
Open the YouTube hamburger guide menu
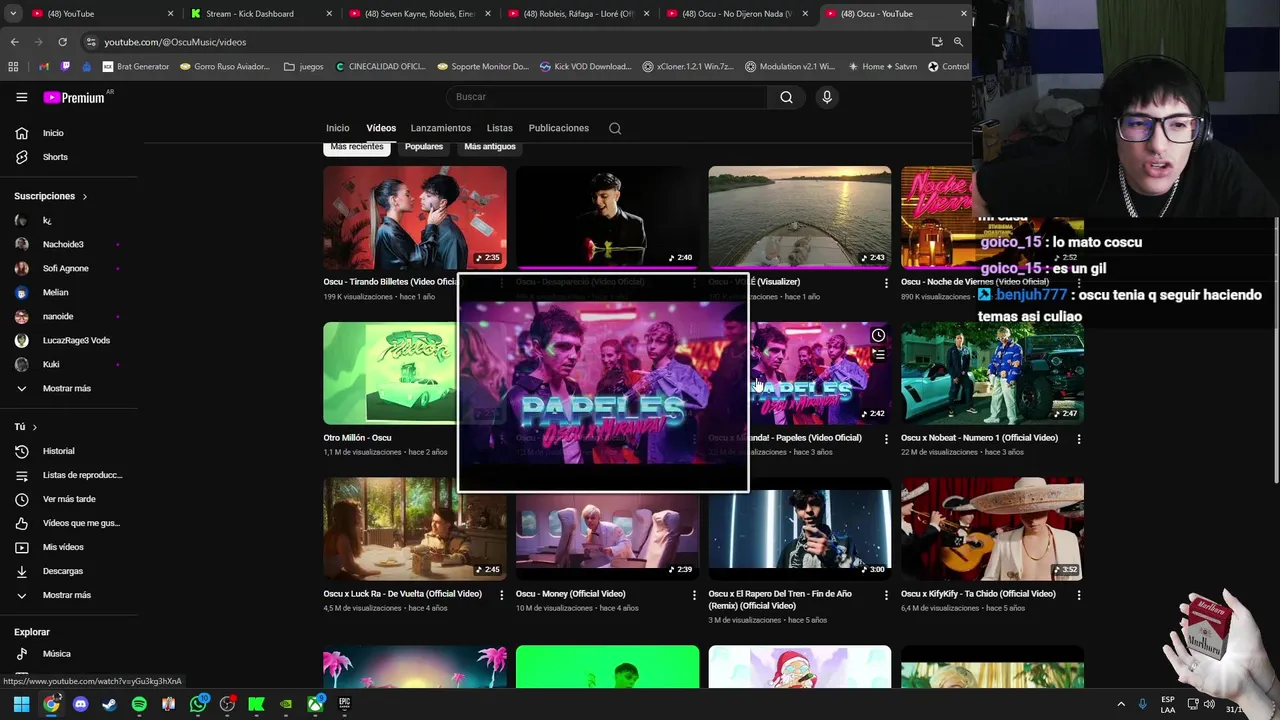21,97
